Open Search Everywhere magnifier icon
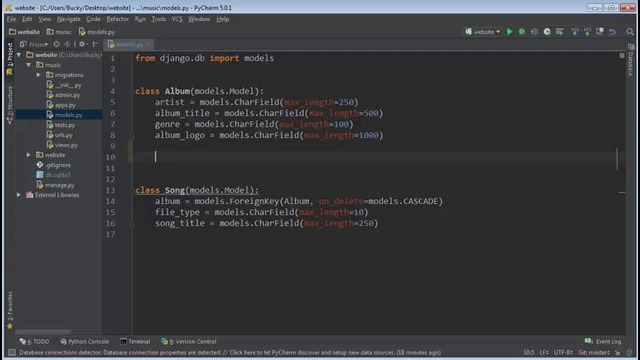The width and height of the screenshot is (640, 360). pyautogui.click(x=630, y=31)
